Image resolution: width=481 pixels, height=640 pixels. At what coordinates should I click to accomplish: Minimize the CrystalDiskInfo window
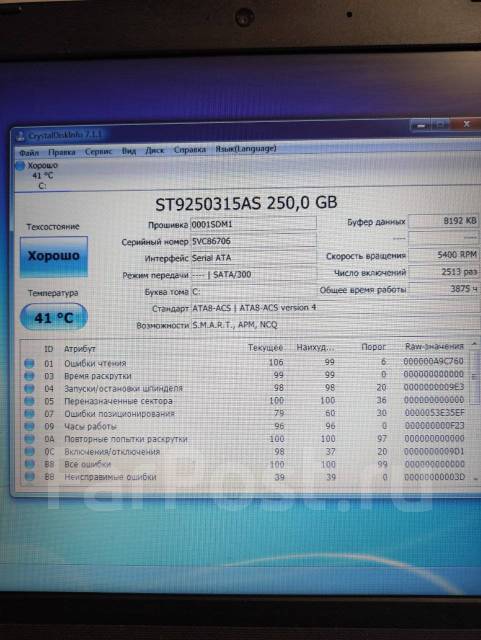click(420, 125)
